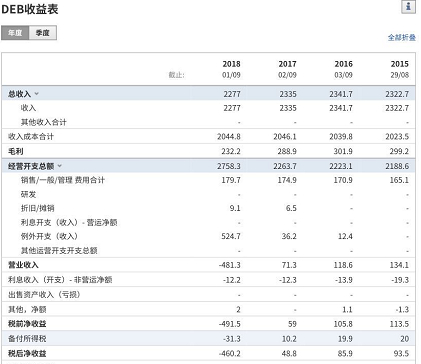Click the 2015 备付所得税 value 20
Image resolution: width=421 pixels, height=364 pixels.
(405, 339)
